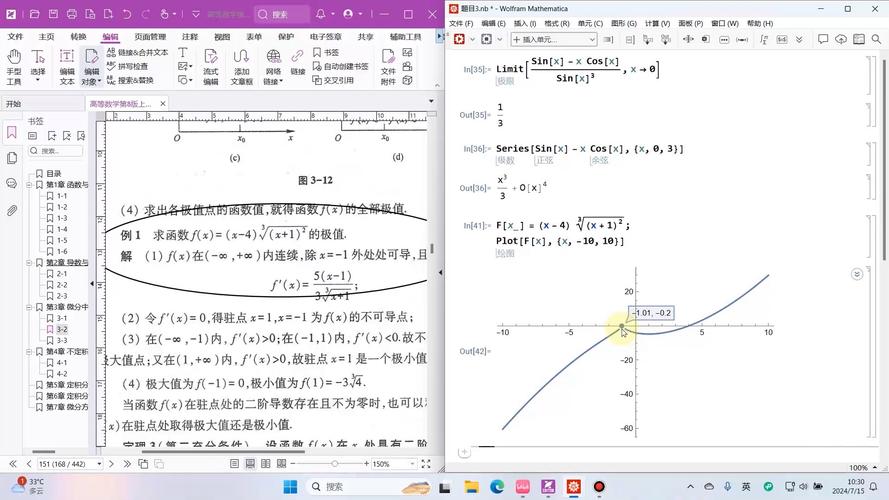This screenshot has width=889, height=500.
Task: Click Cross Reference (交叉引用) button
Action: (333, 80)
